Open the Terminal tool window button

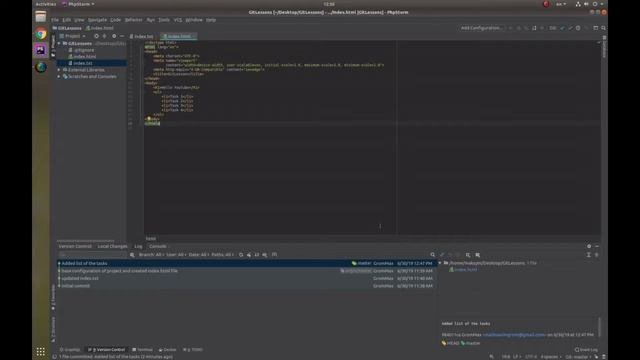pos(142,350)
